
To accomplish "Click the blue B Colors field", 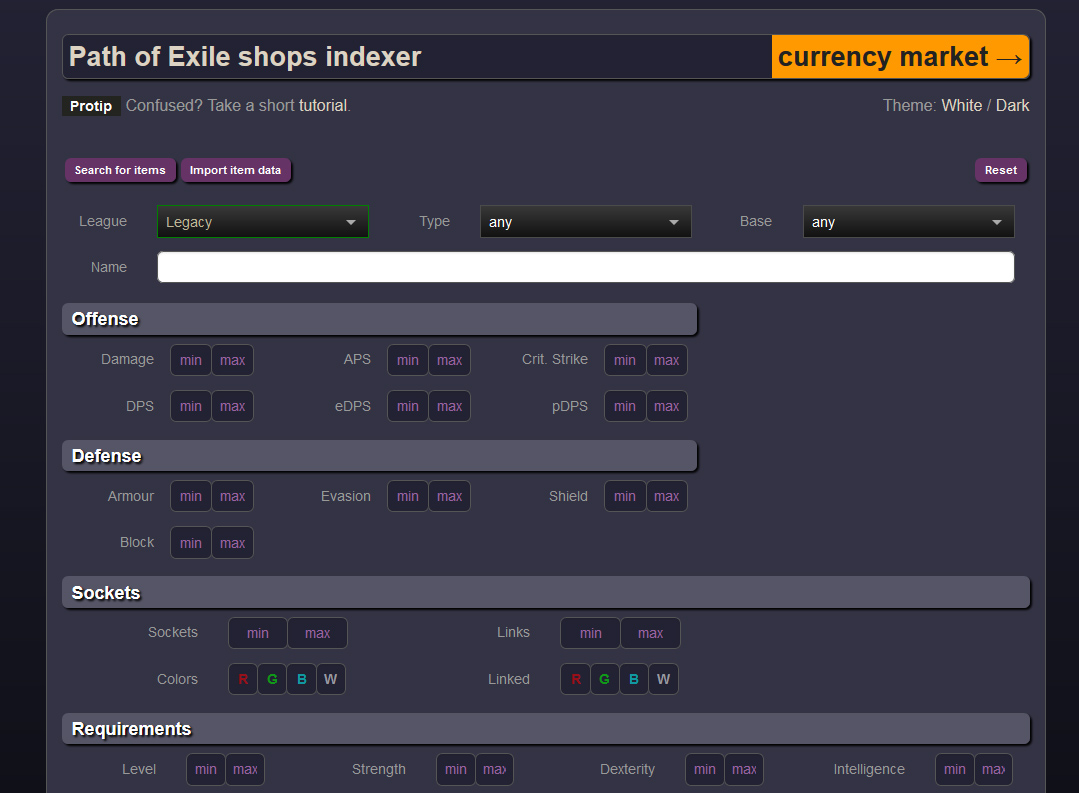I will click(301, 679).
